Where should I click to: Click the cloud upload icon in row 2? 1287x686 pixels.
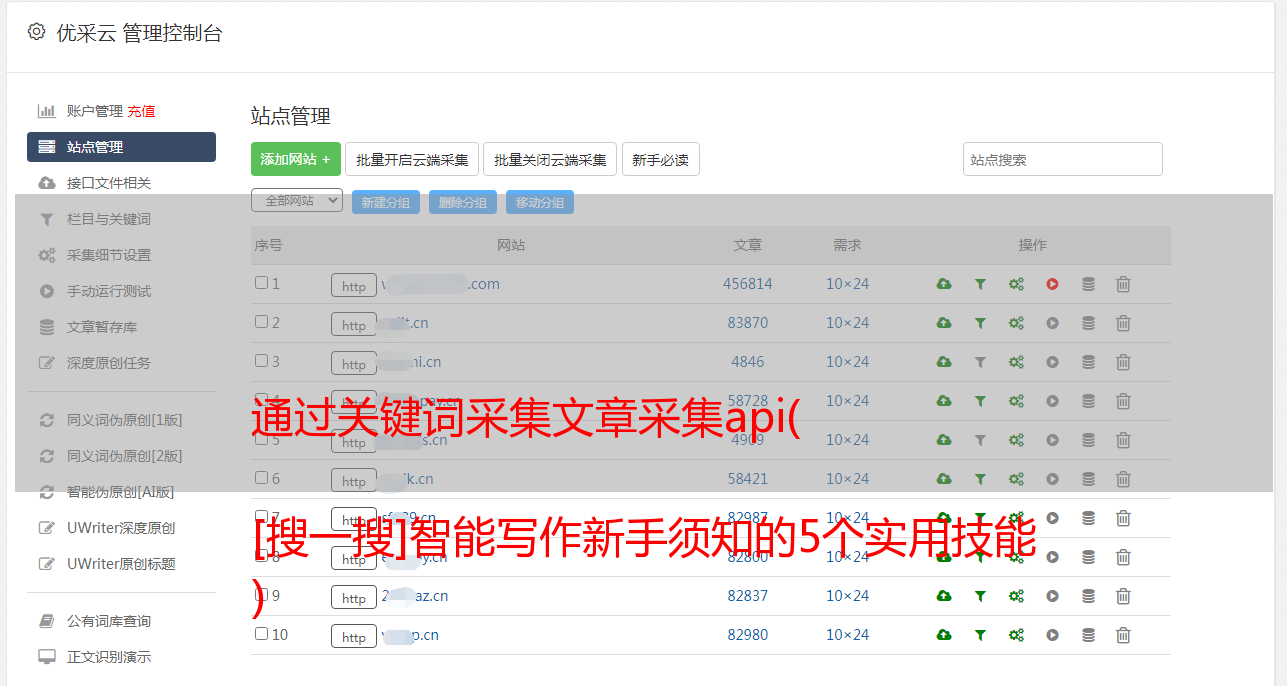tap(943, 323)
